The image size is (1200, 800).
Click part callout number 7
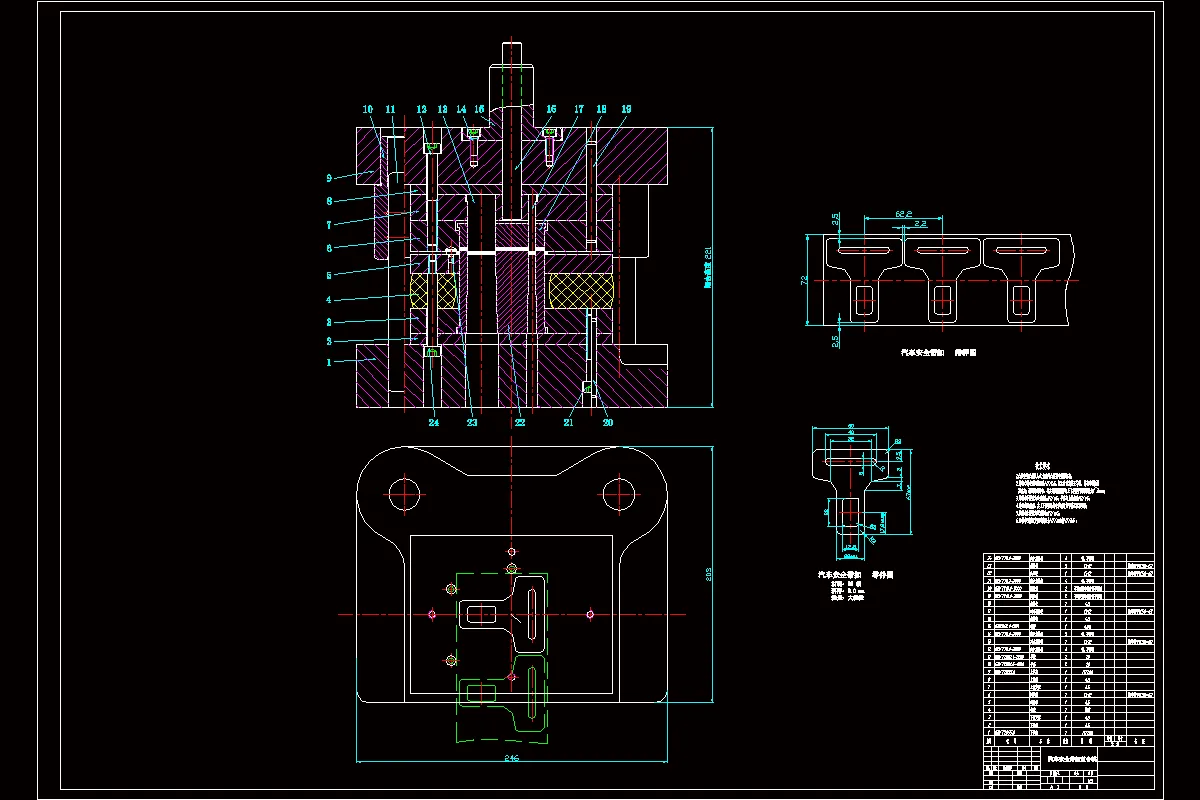(x=328, y=225)
